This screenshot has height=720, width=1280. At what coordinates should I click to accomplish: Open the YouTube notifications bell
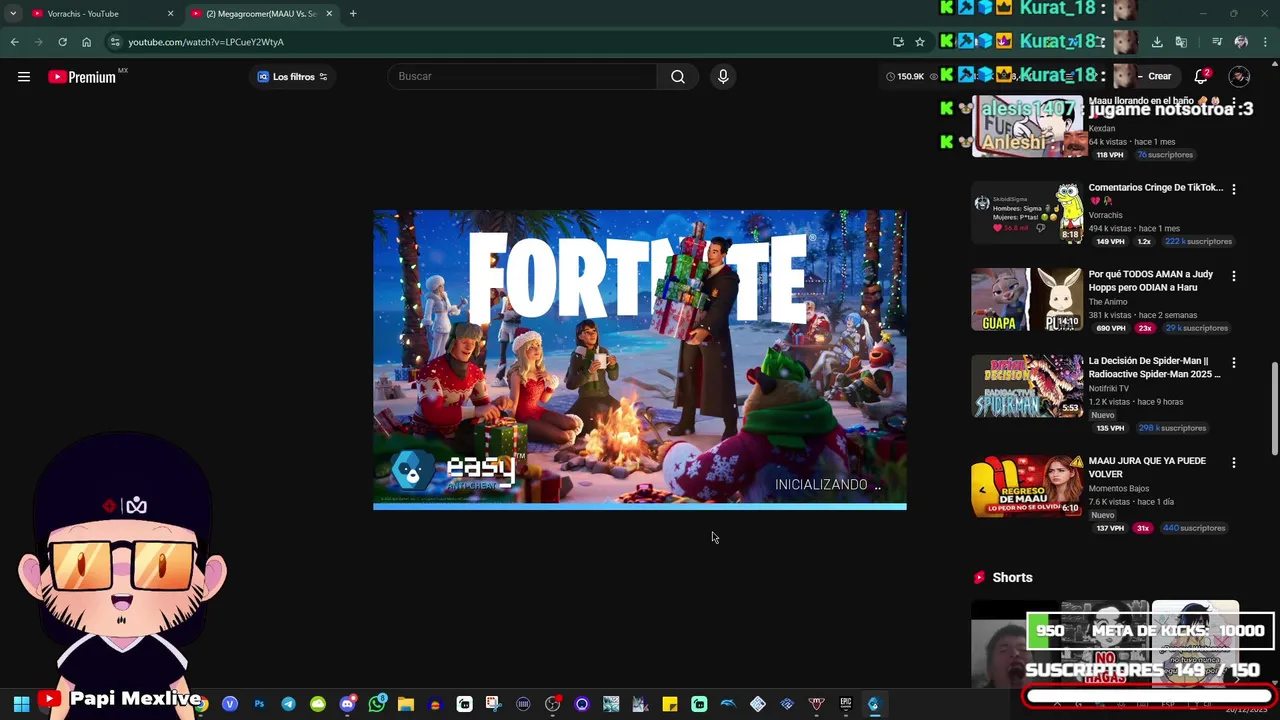1201,77
